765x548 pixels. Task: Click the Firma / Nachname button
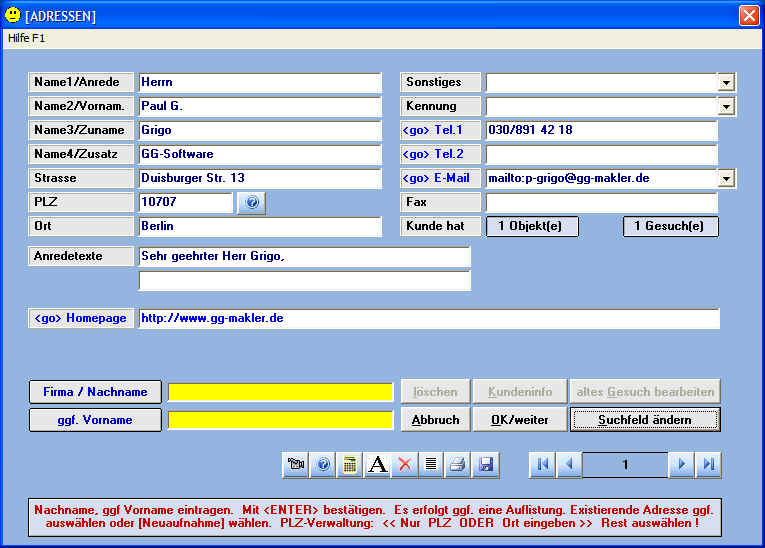click(x=95, y=392)
